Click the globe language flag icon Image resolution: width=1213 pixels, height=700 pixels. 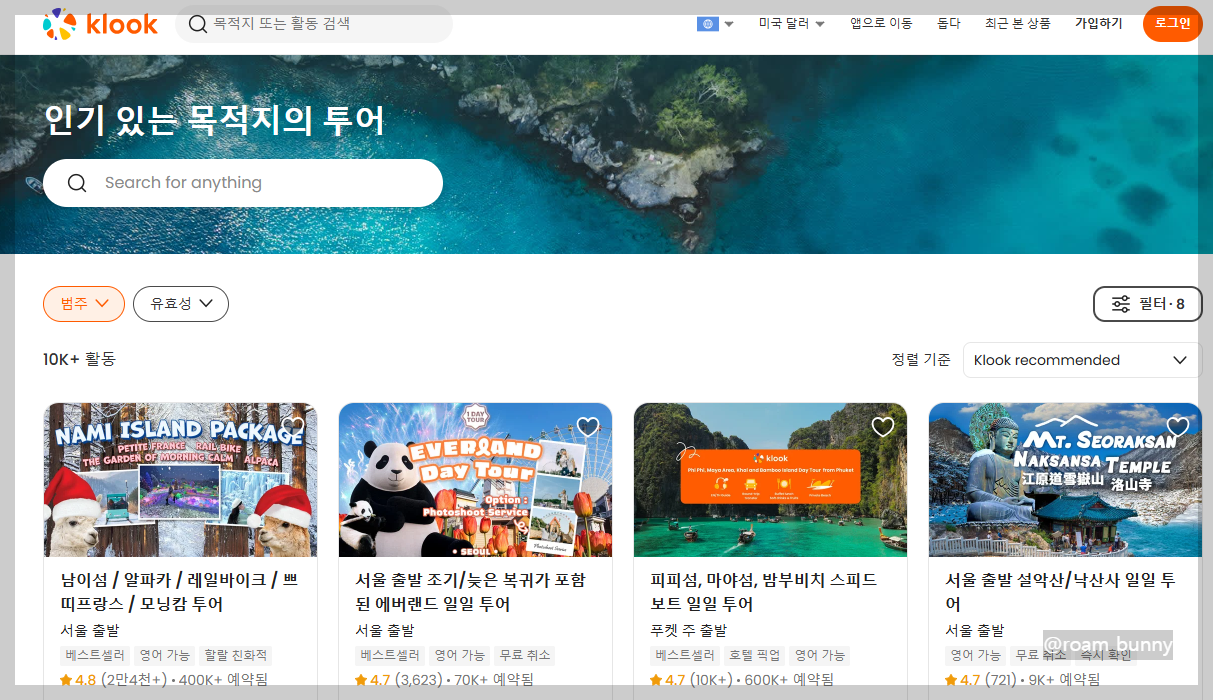click(708, 24)
